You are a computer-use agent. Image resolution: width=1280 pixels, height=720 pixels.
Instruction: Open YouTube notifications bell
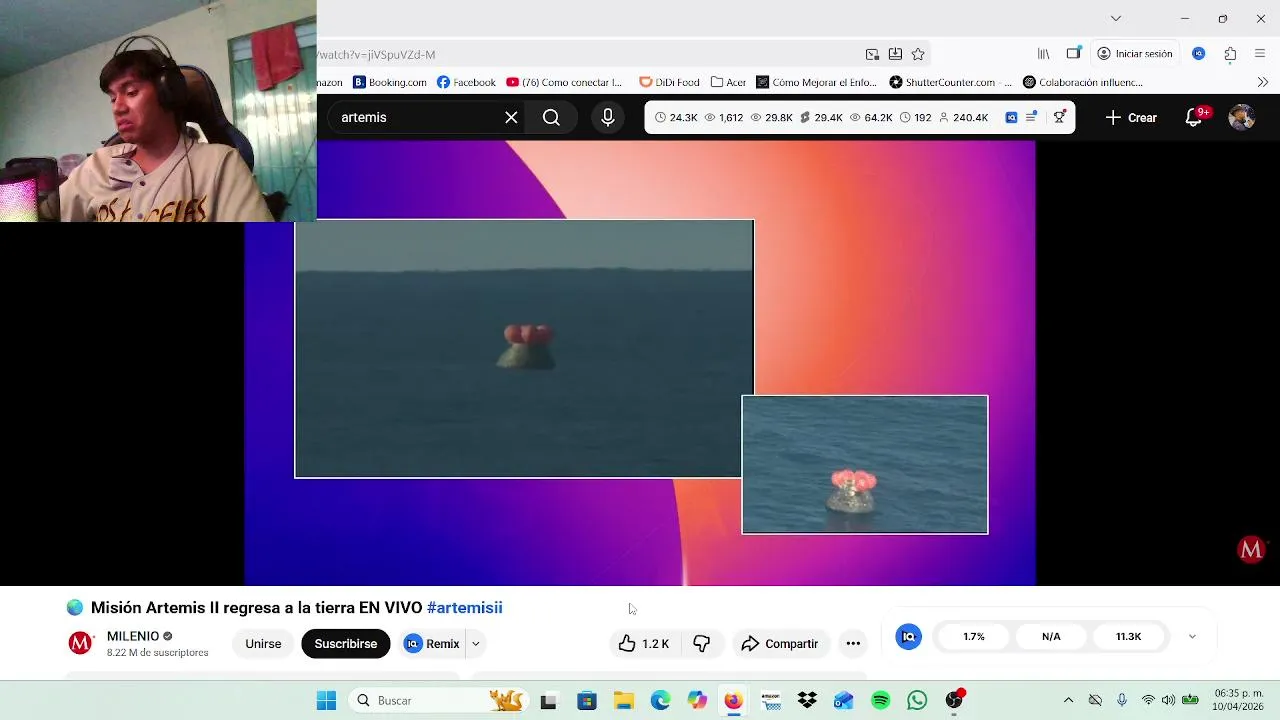1194,118
